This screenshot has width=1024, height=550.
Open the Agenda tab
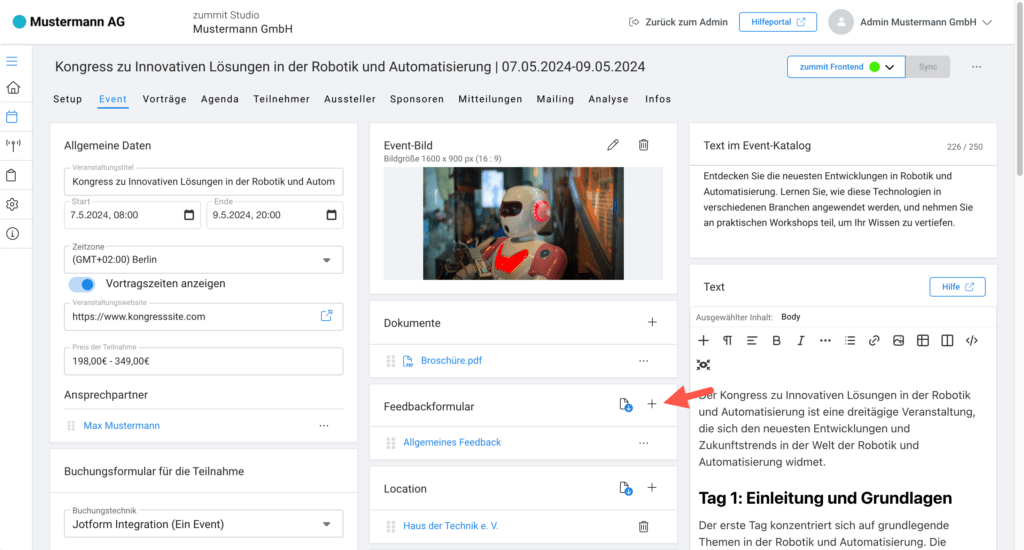[219, 99]
